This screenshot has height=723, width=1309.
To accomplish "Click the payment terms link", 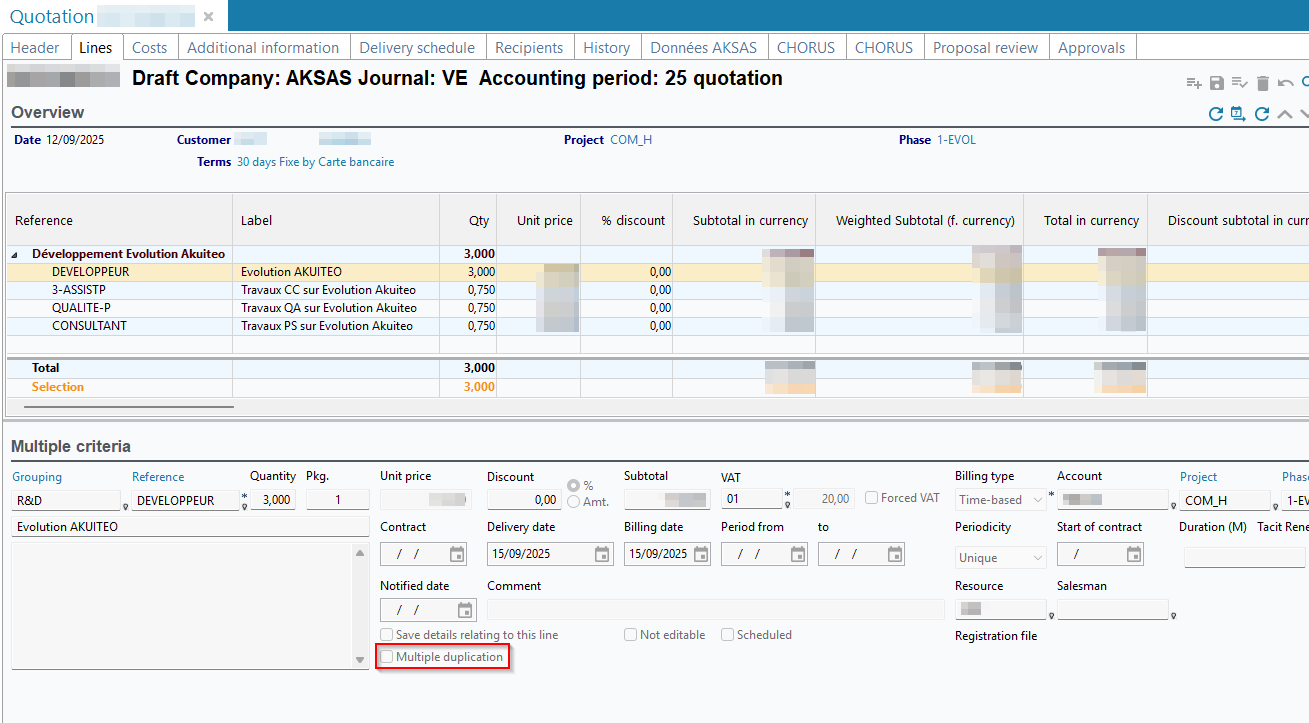I will click(x=315, y=162).
